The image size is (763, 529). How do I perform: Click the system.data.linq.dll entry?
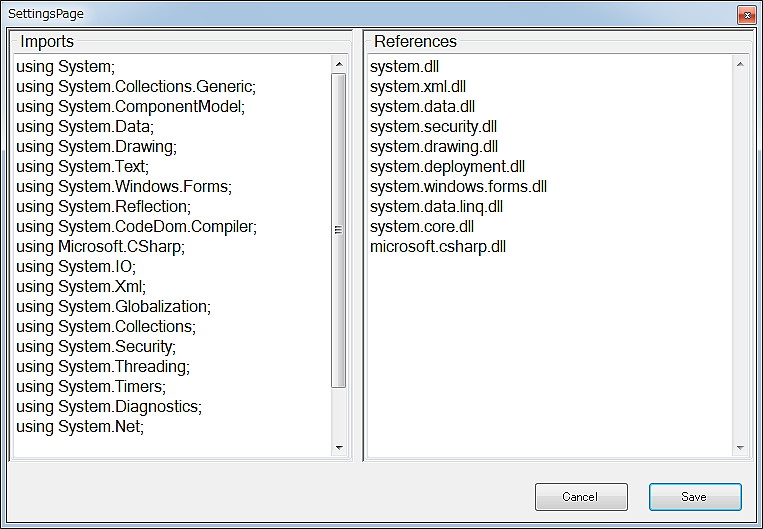coord(436,207)
